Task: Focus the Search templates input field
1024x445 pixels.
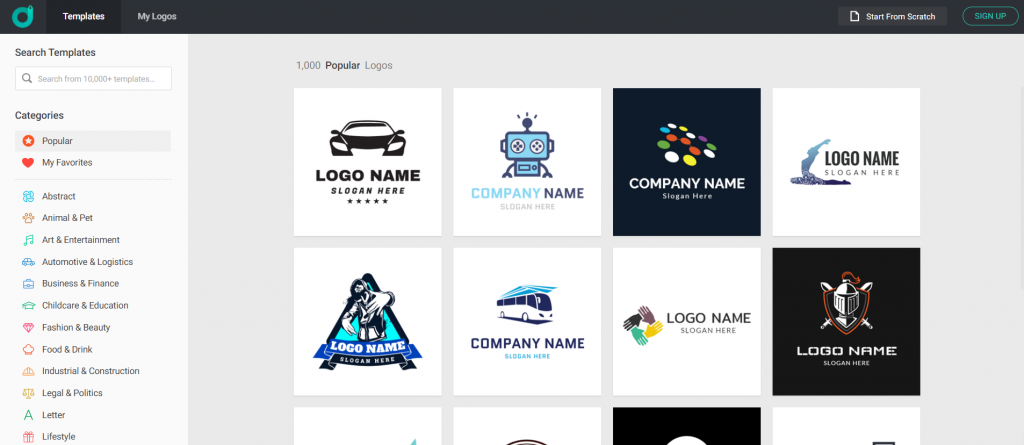Action: [x=93, y=78]
